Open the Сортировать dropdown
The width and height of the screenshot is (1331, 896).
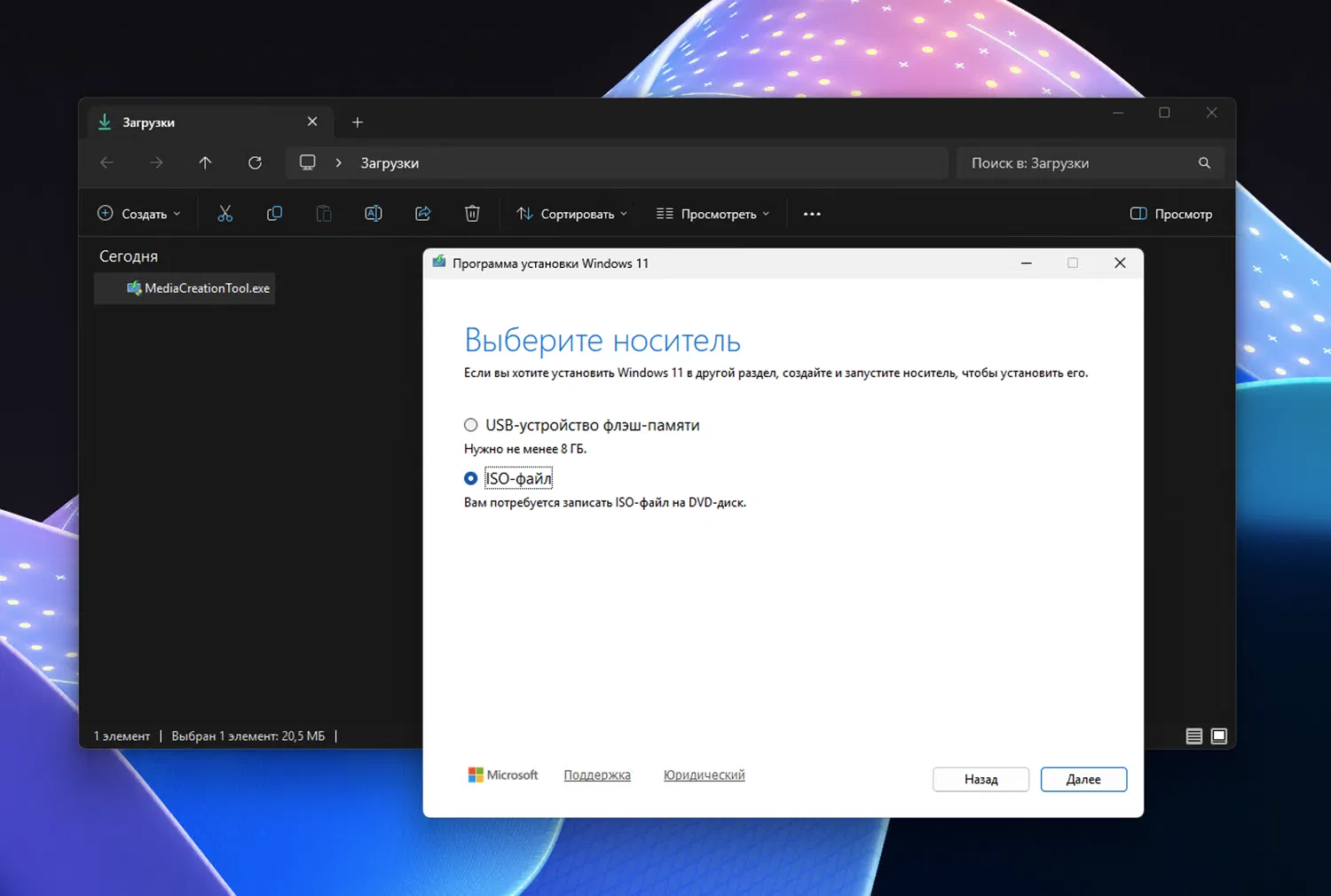point(572,214)
